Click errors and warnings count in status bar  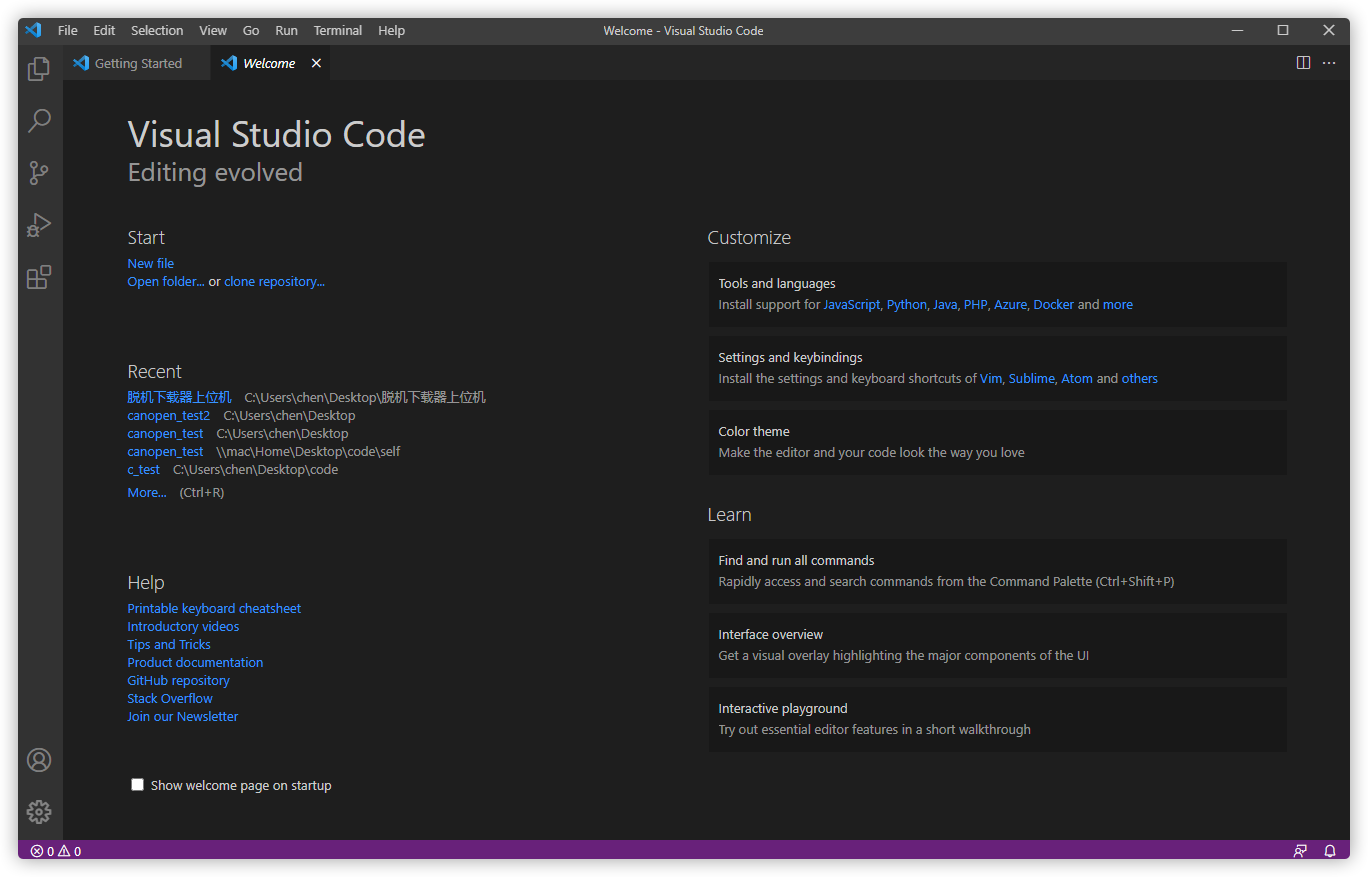pos(56,851)
